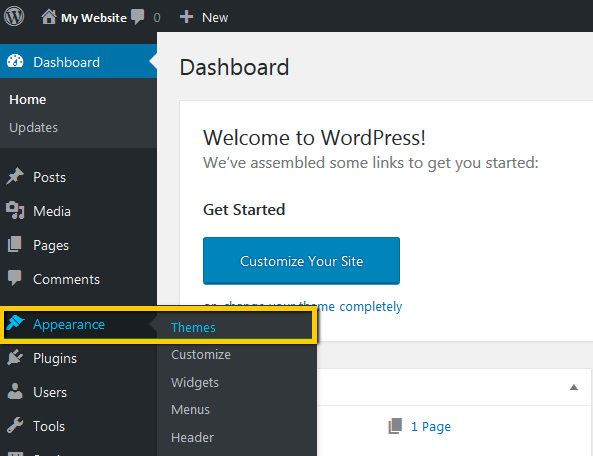Click the Posts pushpin icon
Viewport: 593px width, 456px height.
pyautogui.click(x=15, y=176)
